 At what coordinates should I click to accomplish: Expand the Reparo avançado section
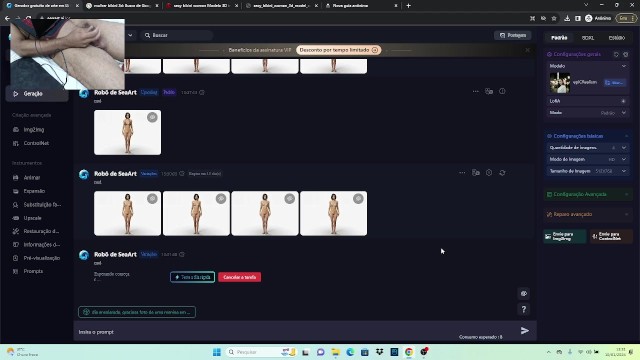[x=588, y=214]
